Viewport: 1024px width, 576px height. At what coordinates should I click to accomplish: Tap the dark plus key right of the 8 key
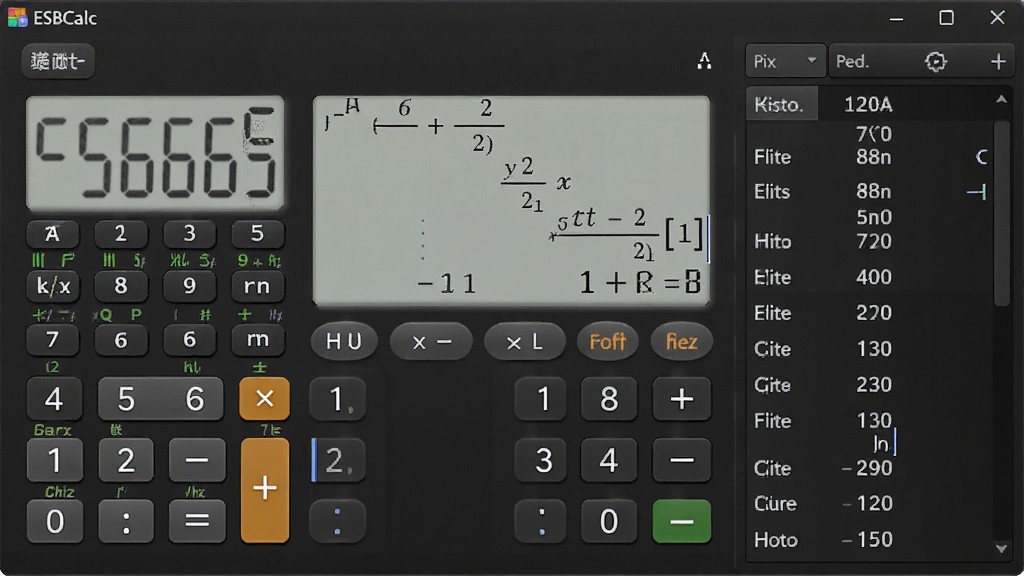coord(681,399)
